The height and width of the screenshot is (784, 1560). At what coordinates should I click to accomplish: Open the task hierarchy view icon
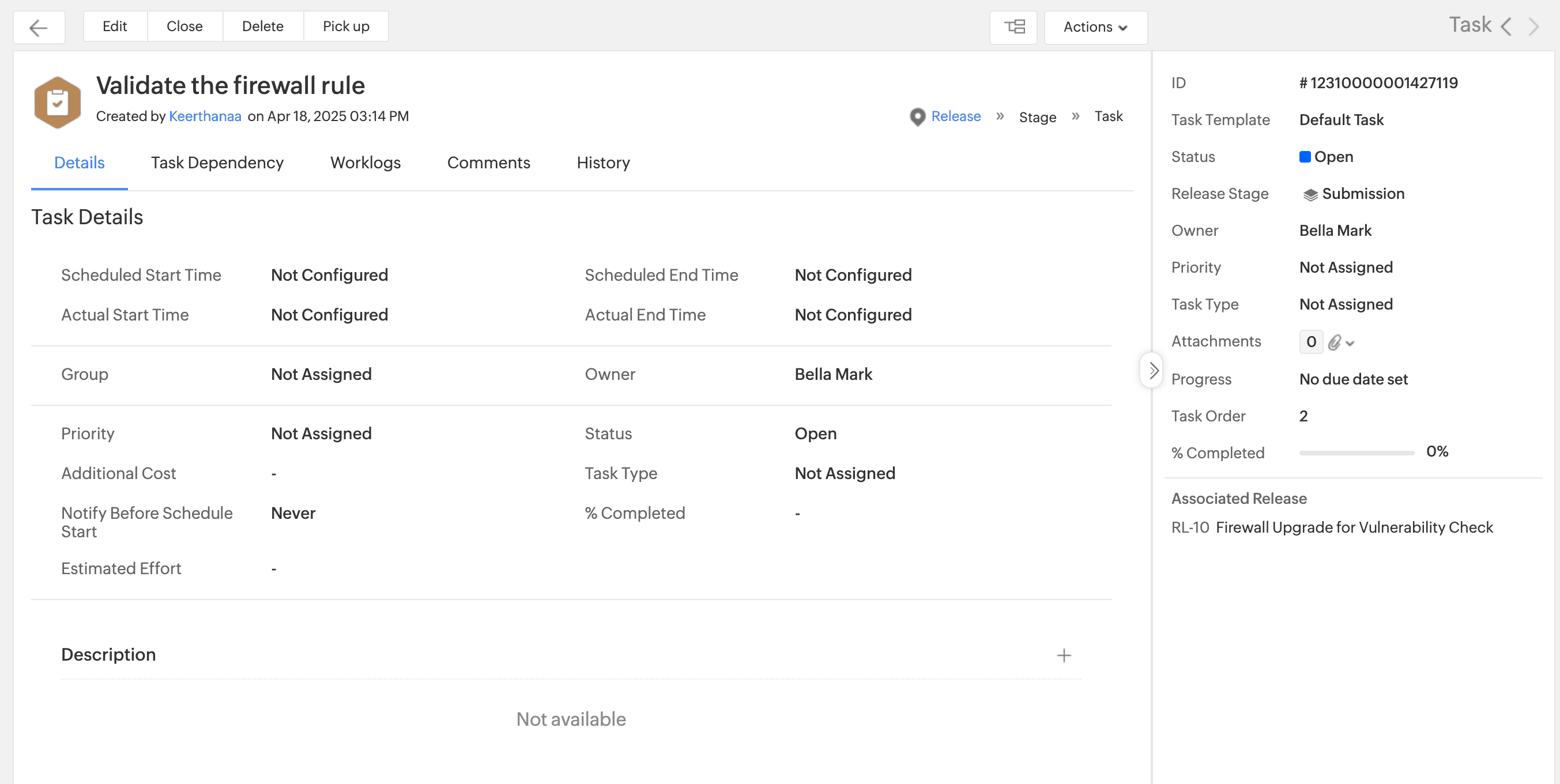point(1013,27)
